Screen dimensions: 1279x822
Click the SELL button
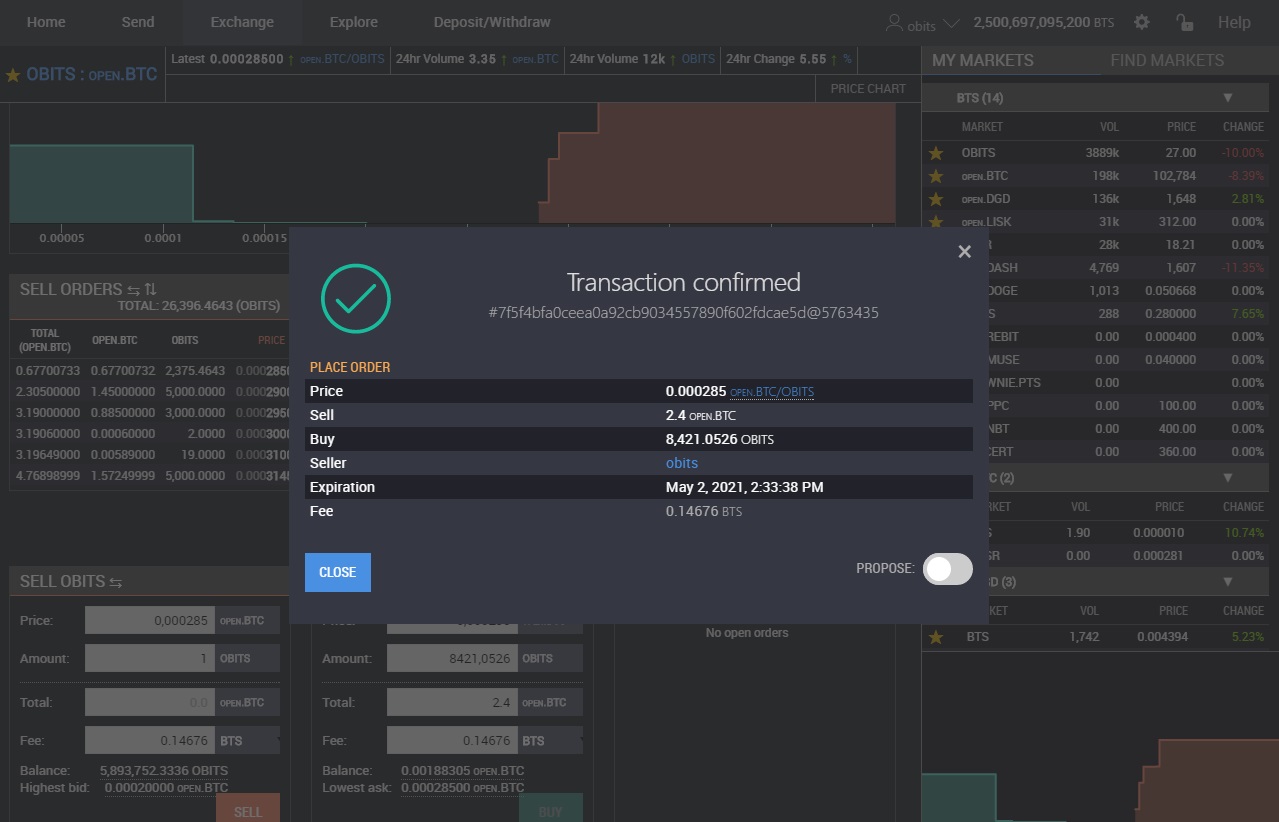pos(248,810)
